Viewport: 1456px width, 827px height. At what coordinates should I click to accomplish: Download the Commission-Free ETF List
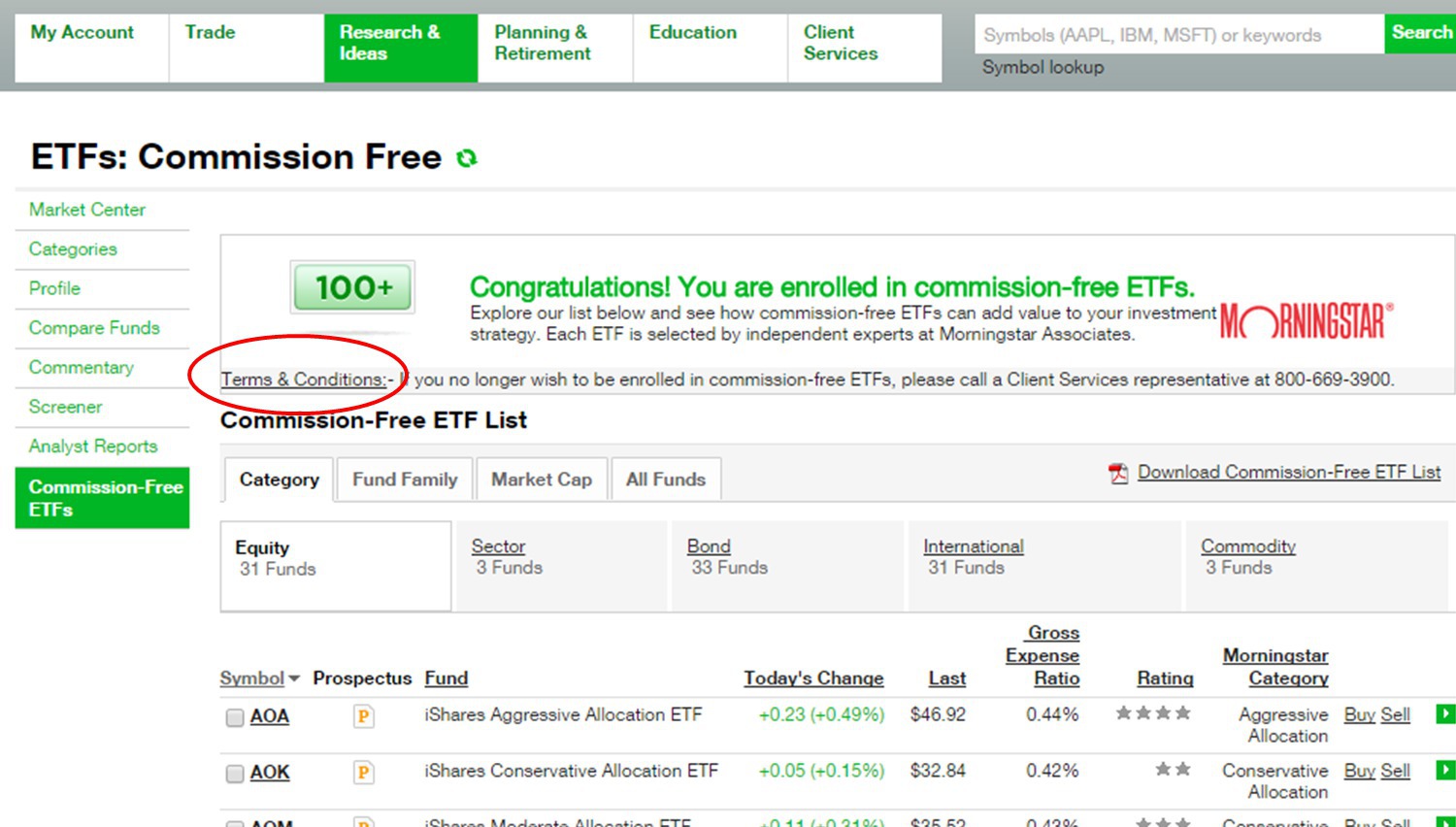1289,472
